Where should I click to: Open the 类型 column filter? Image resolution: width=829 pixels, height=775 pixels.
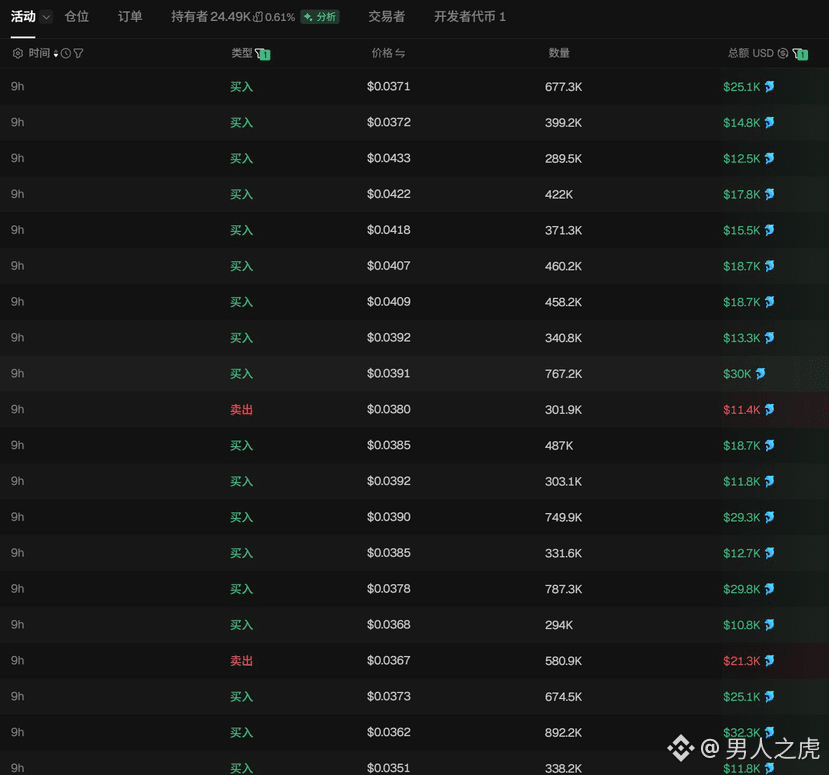pos(263,54)
